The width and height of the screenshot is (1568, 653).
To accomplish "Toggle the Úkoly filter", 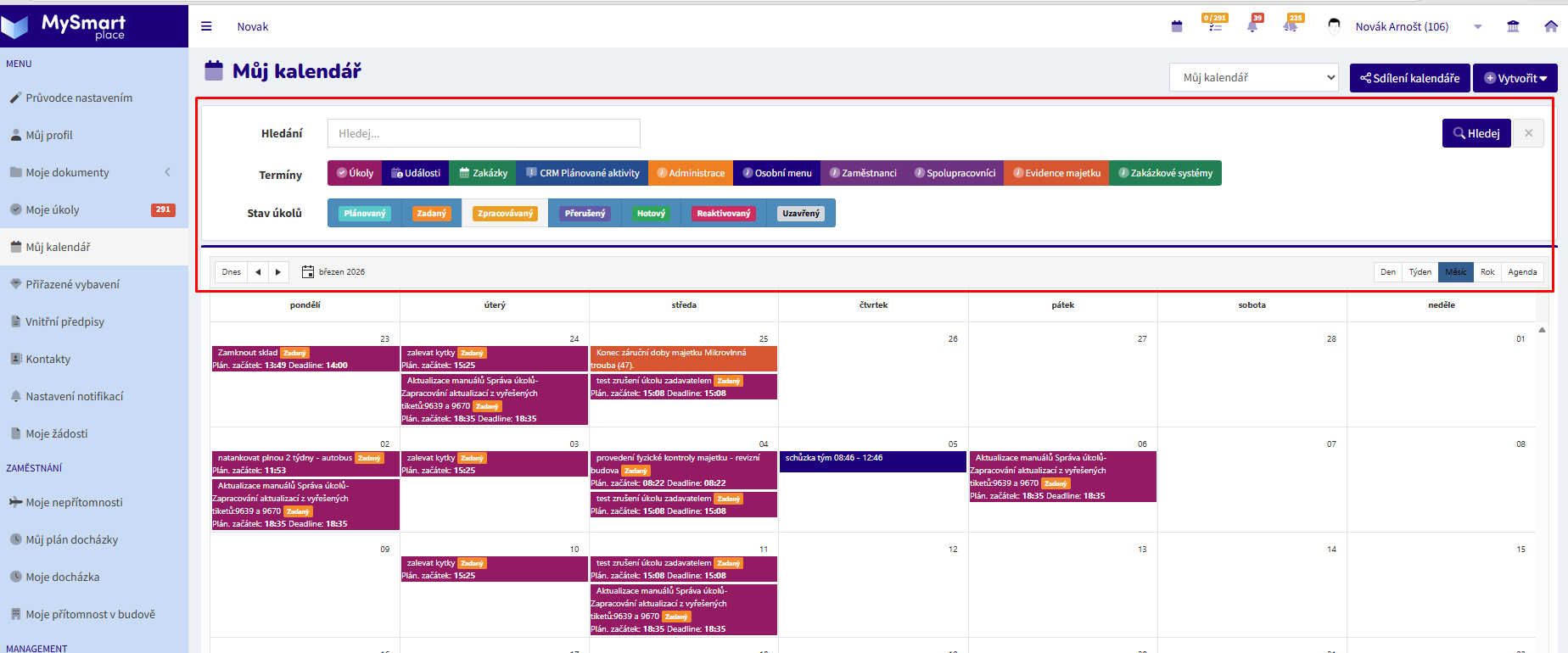I will (355, 173).
